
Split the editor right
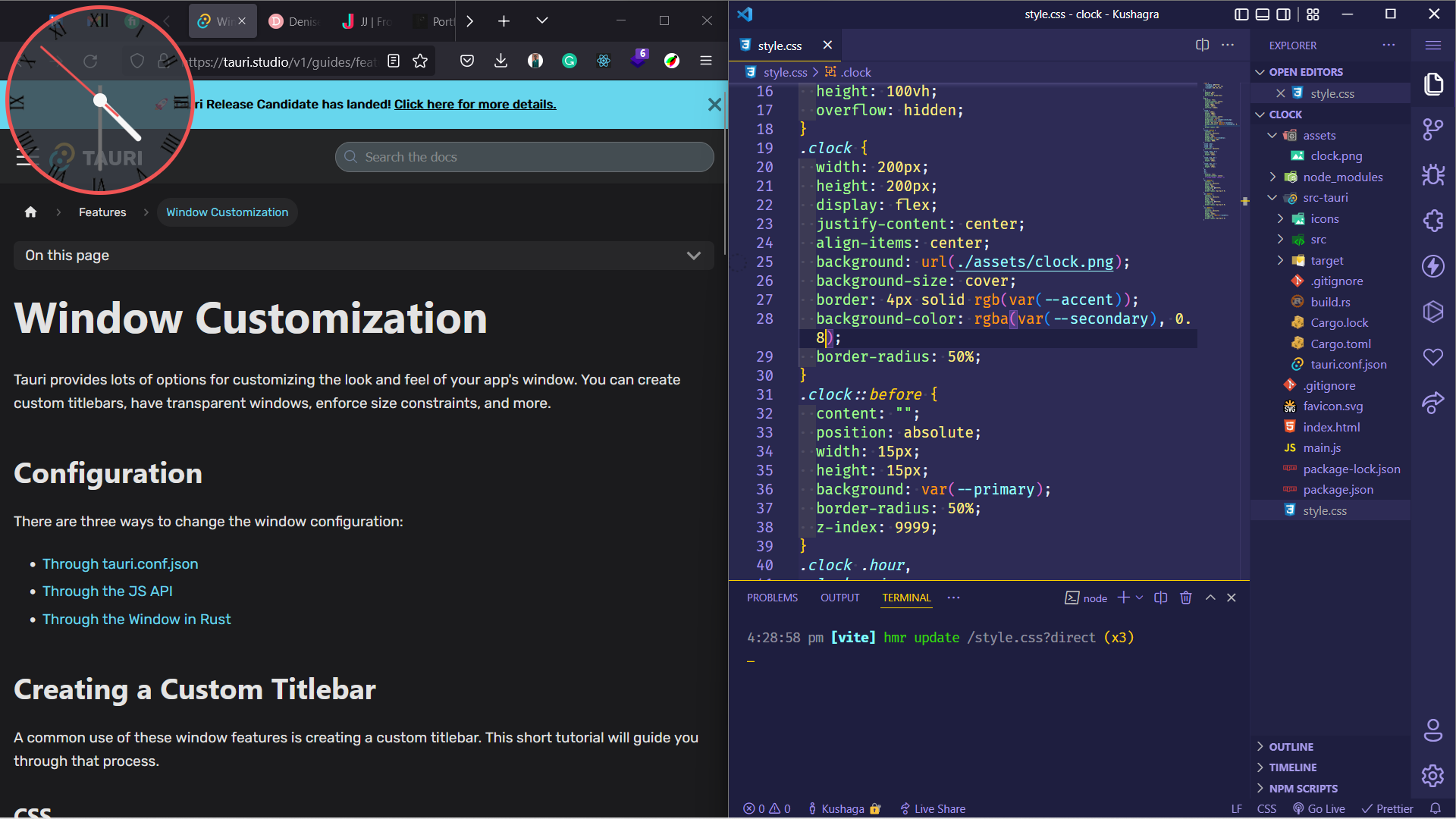point(1202,45)
